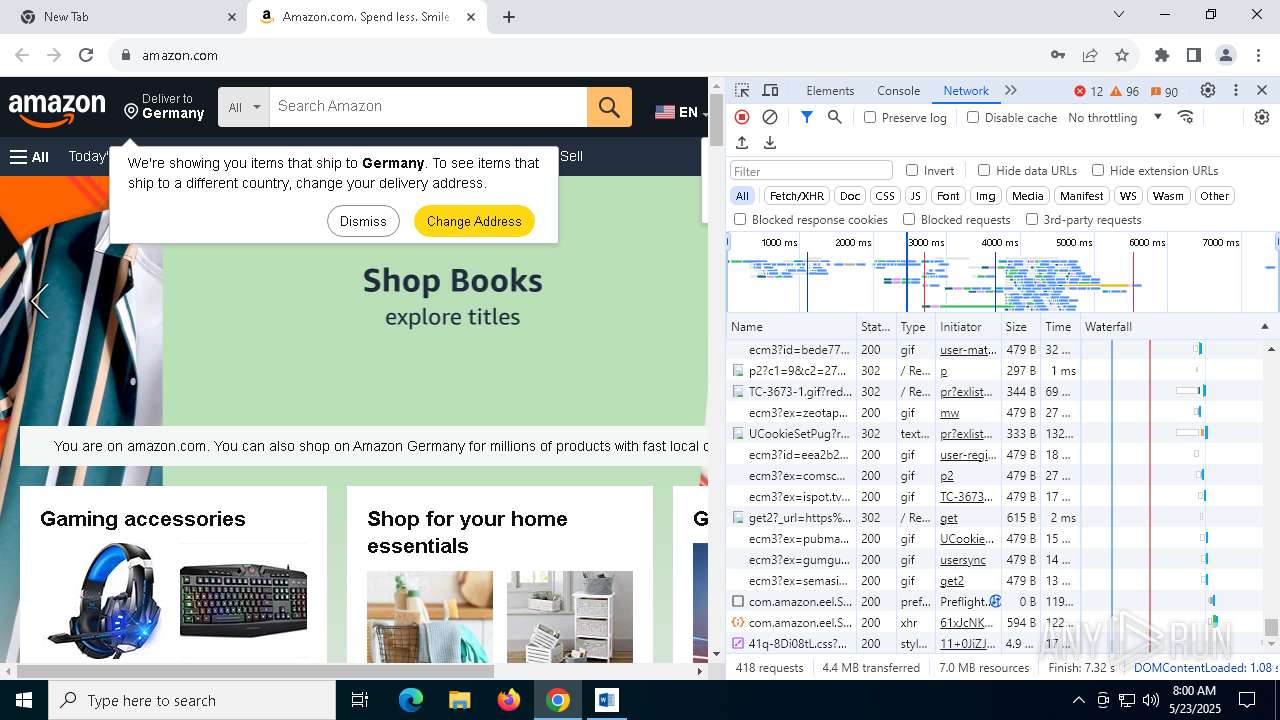
Task: Expand more DevTools tabs chevron
Action: 1011,90
